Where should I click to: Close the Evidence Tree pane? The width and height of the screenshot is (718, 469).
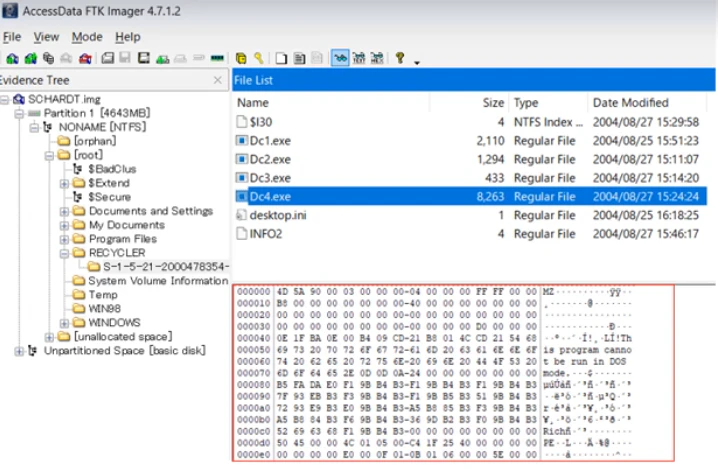218,80
